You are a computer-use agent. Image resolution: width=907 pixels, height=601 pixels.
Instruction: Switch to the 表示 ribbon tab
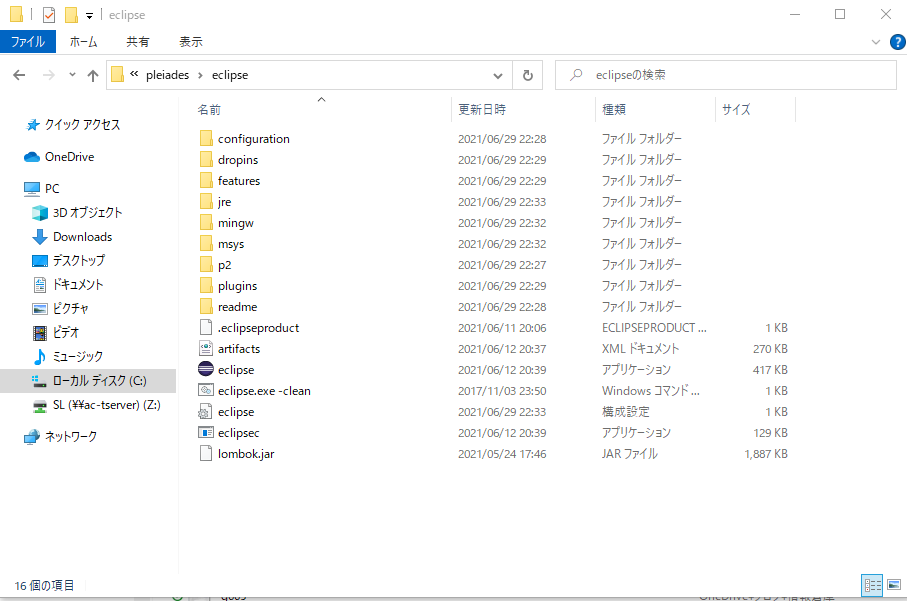click(x=190, y=42)
